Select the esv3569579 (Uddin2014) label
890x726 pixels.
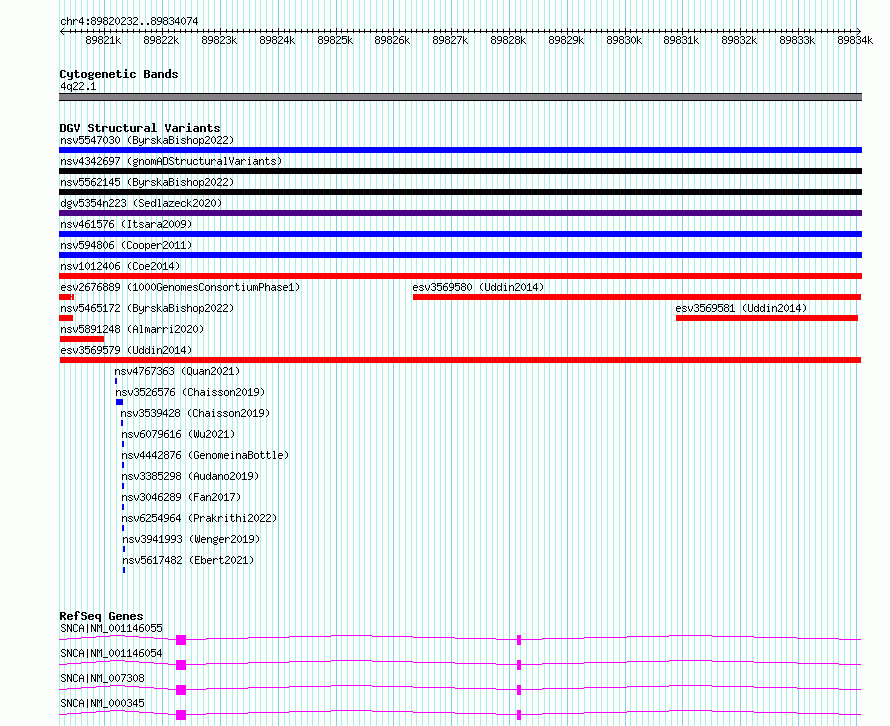coord(126,350)
